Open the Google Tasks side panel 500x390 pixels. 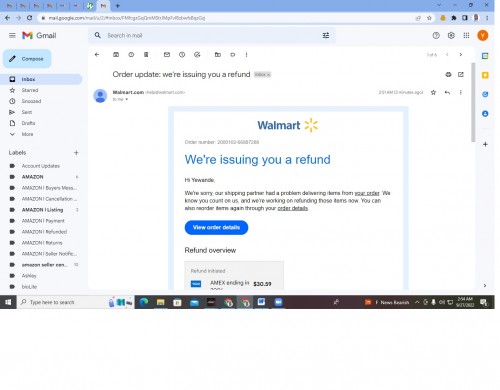[x=485, y=94]
